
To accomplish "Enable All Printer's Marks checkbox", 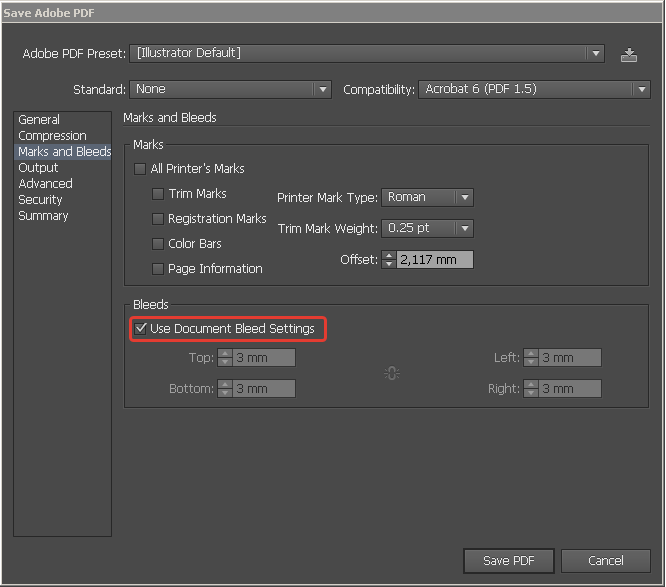I will 140,169.
